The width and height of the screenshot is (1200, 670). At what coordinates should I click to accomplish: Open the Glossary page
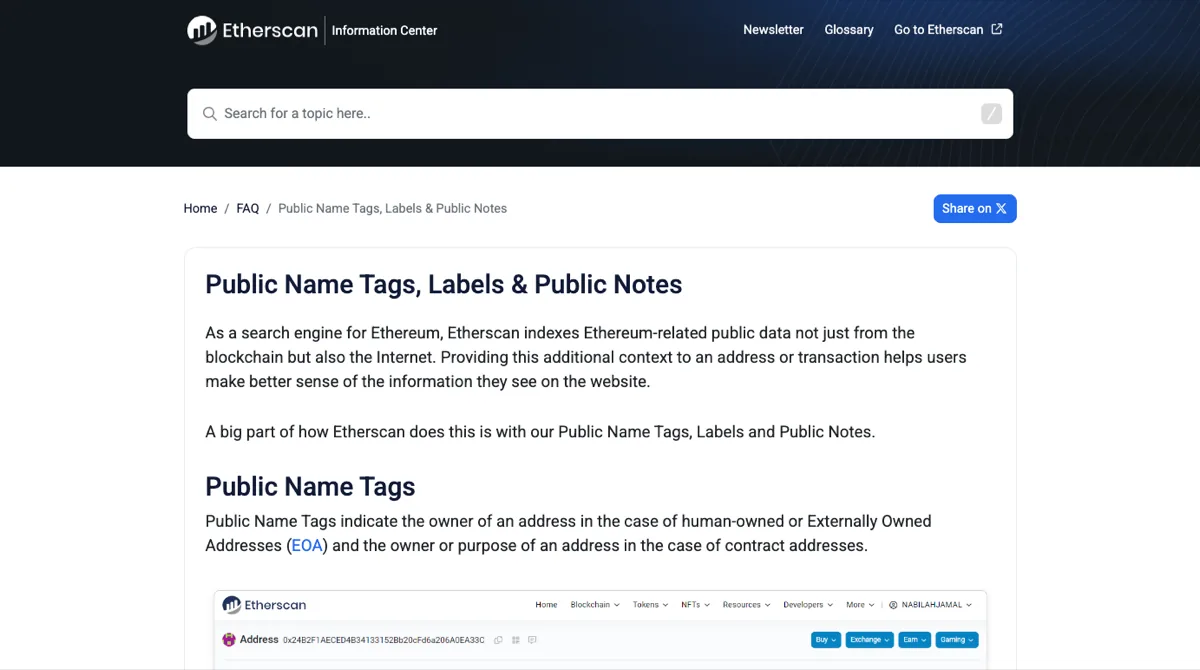[849, 30]
